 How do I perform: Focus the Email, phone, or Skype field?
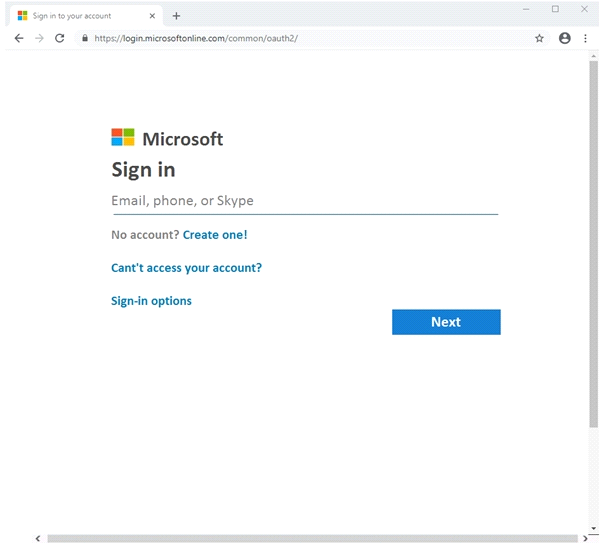click(305, 202)
